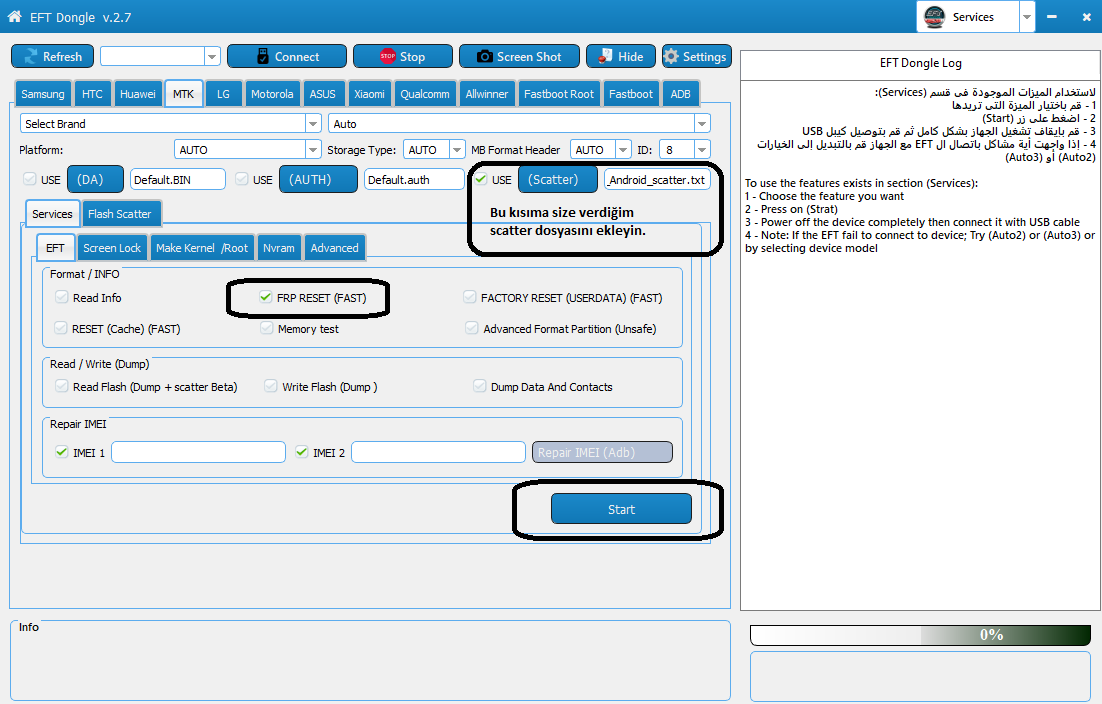Viewport: 1102px width, 704px height.
Task: Open the ADB tab
Action: click(x=680, y=94)
